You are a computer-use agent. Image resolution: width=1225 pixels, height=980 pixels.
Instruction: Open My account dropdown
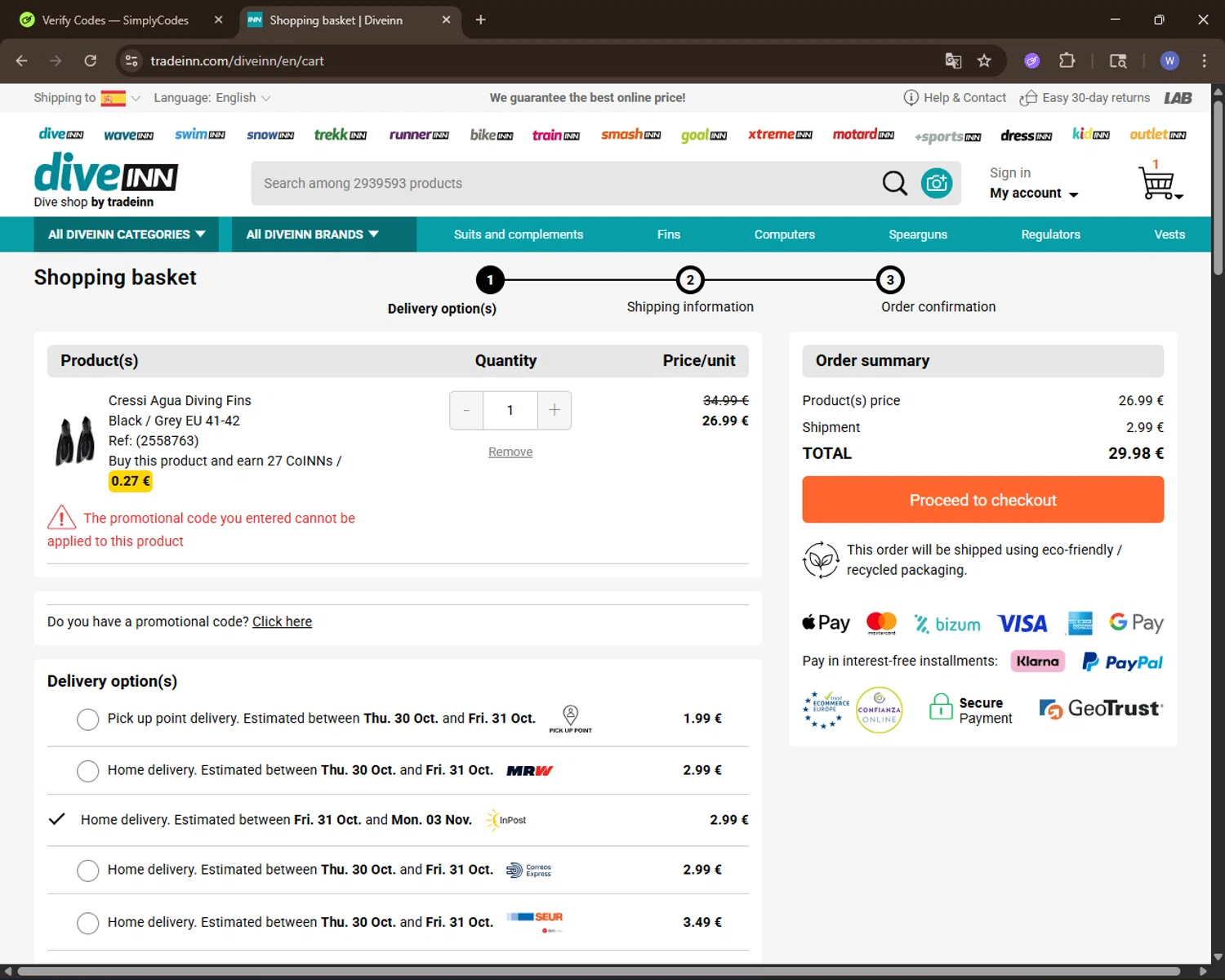click(1034, 194)
